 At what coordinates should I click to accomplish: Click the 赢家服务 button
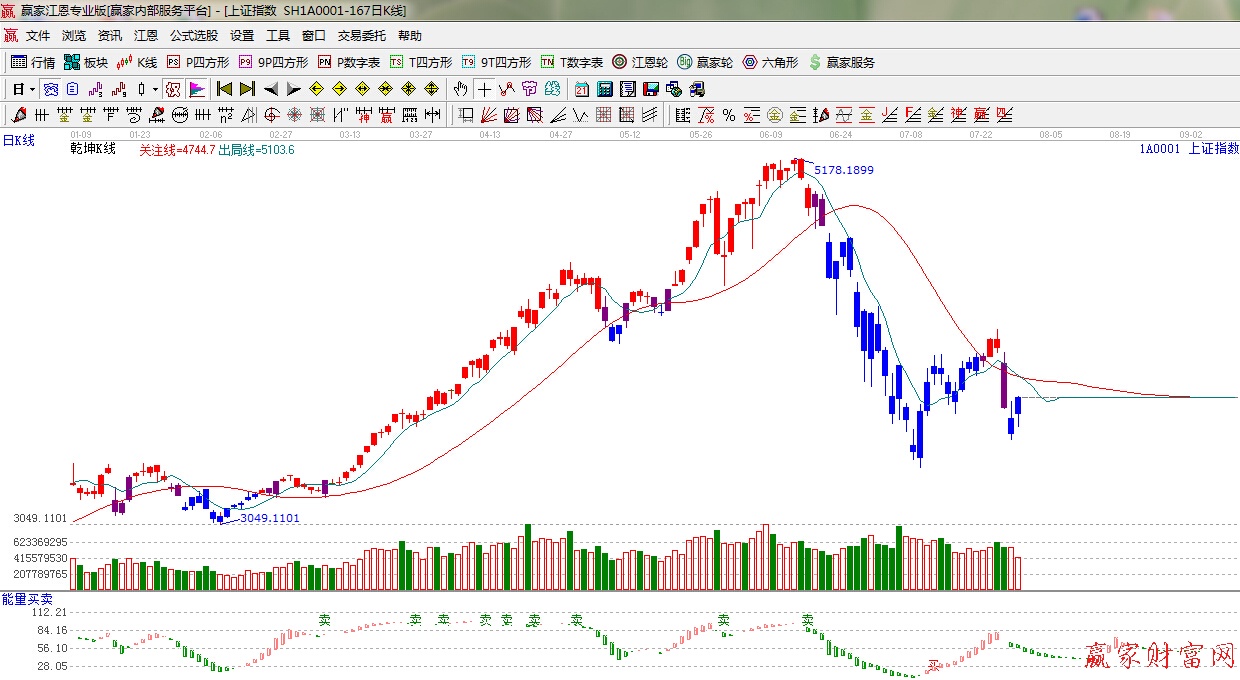841,62
